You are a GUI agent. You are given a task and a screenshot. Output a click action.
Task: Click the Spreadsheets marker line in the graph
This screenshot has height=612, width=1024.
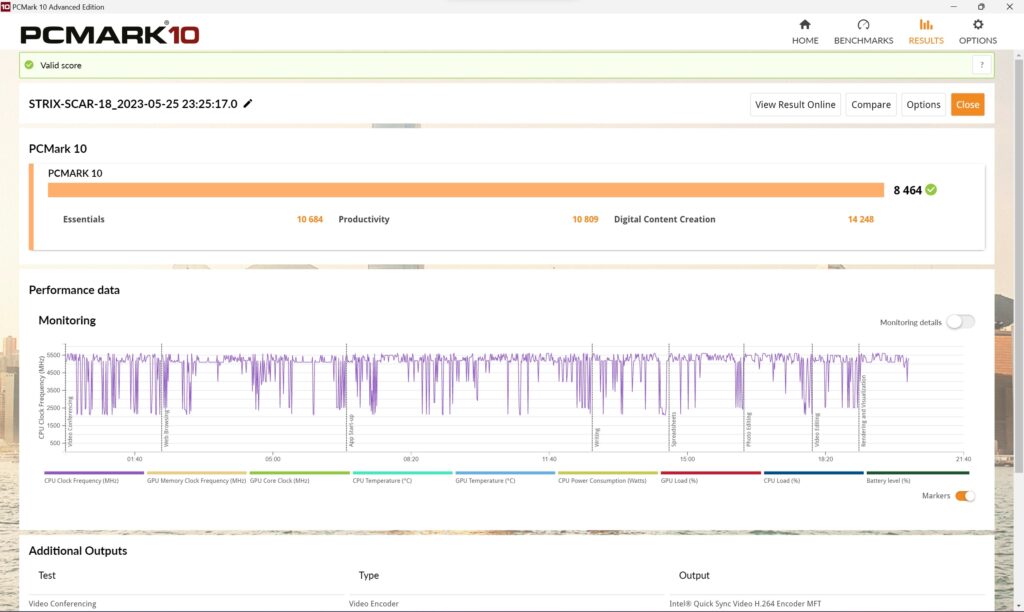tap(669, 400)
